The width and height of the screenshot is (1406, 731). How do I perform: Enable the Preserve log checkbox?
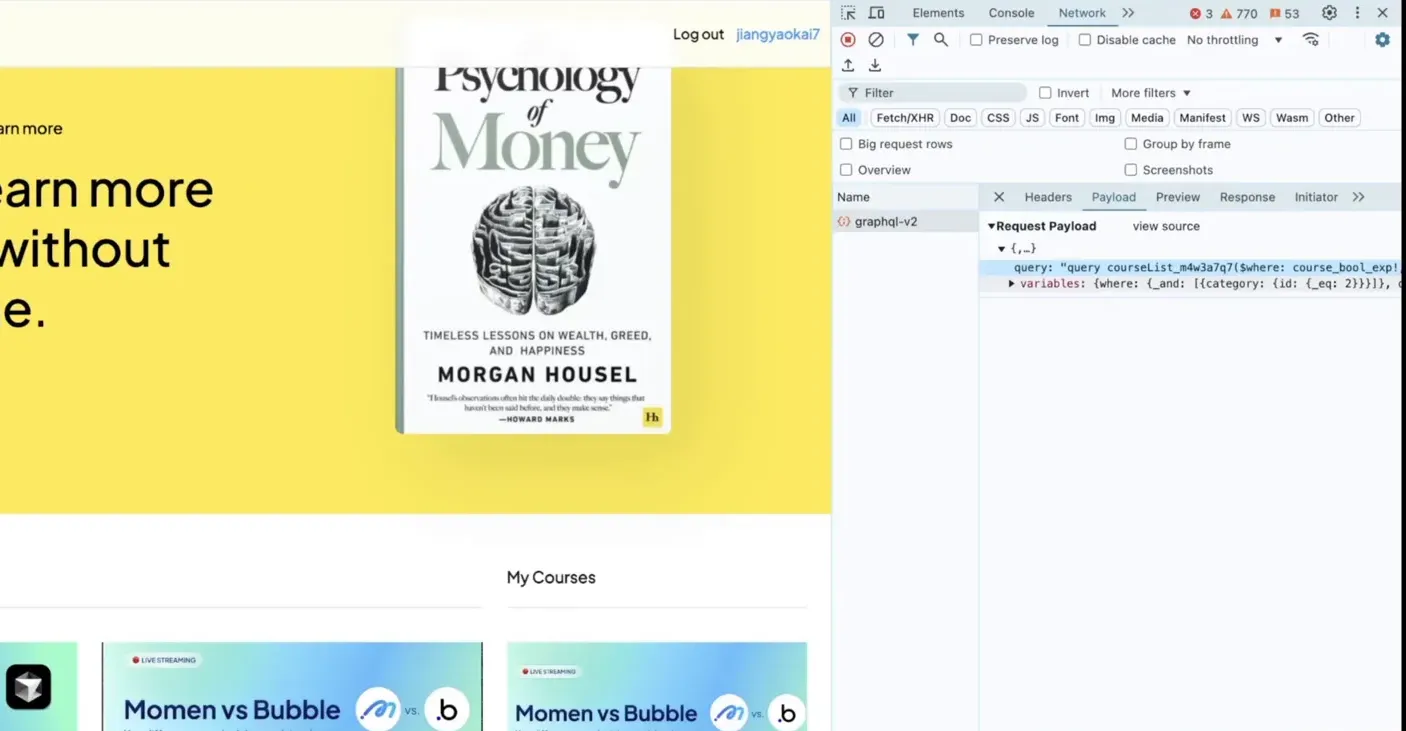click(976, 40)
